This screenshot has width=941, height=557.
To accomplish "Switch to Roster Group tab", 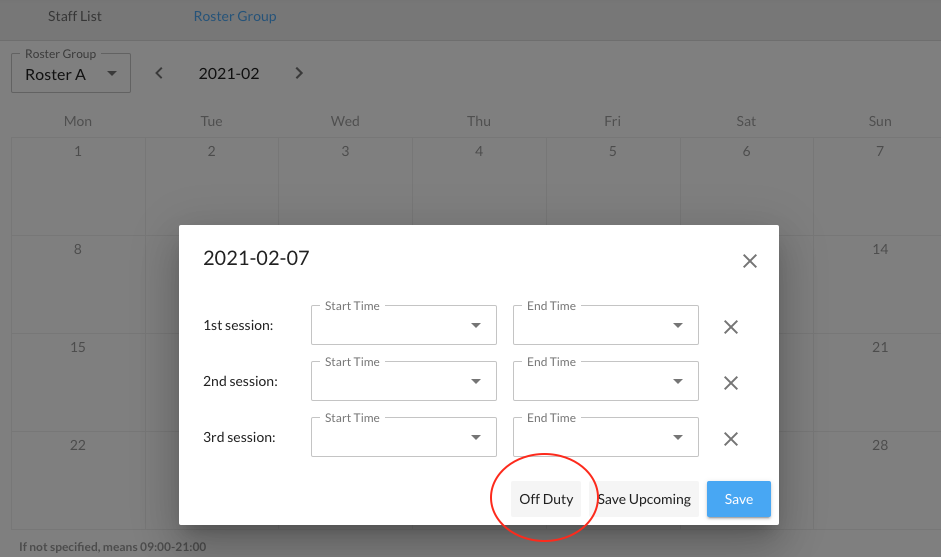I will pyautogui.click(x=235, y=16).
